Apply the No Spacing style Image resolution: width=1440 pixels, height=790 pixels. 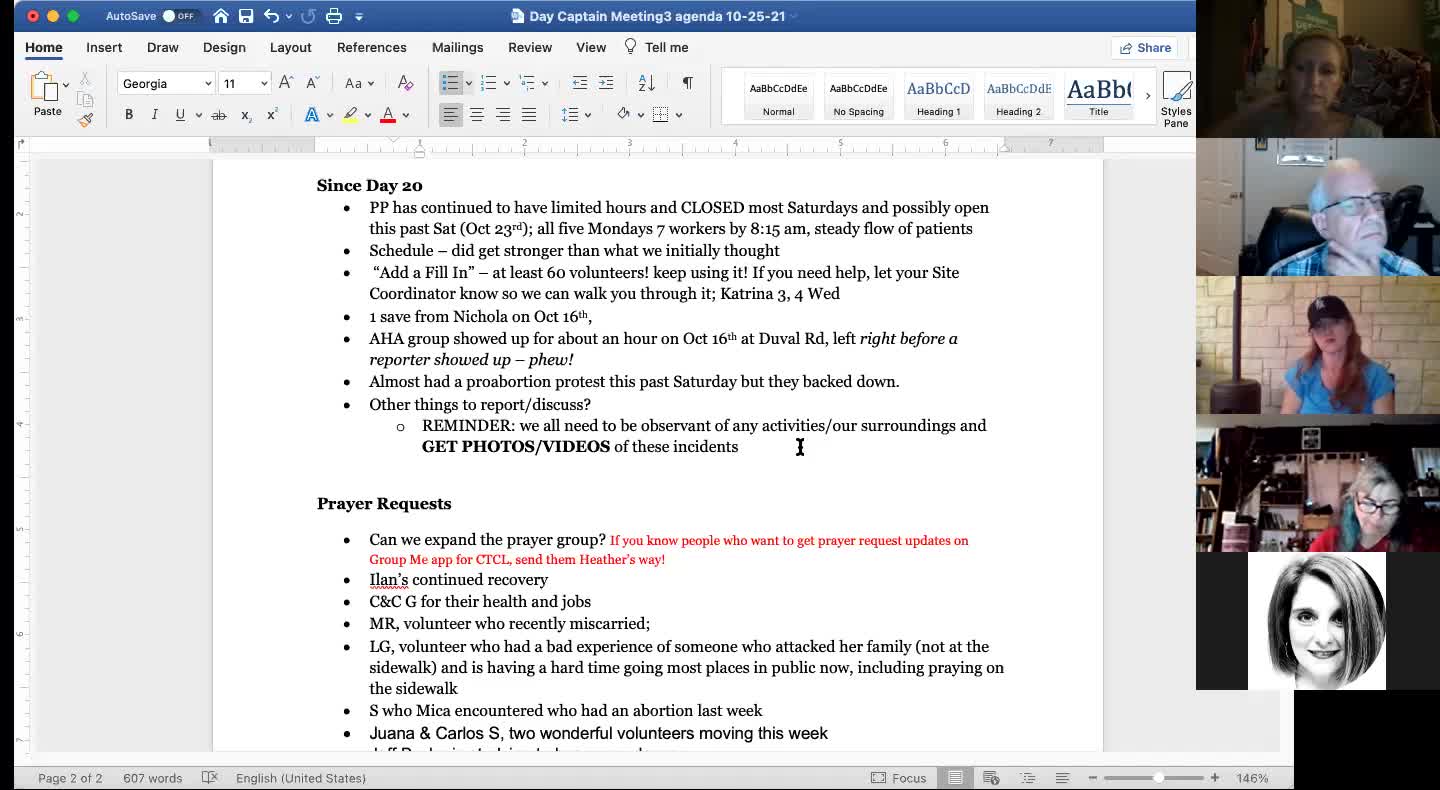point(858,97)
